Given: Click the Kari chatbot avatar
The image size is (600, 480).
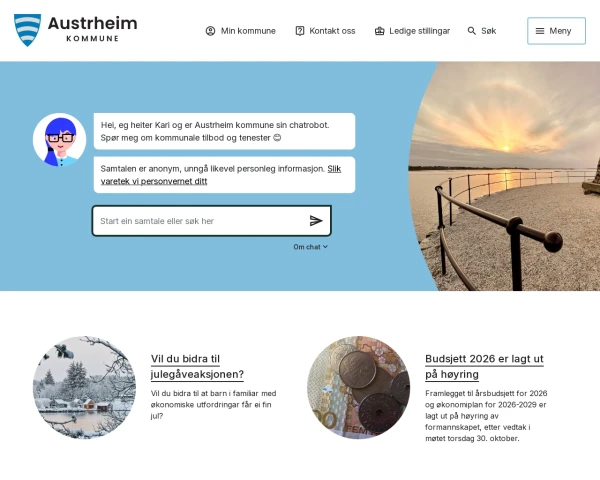Looking at the screenshot, I should 59,140.
